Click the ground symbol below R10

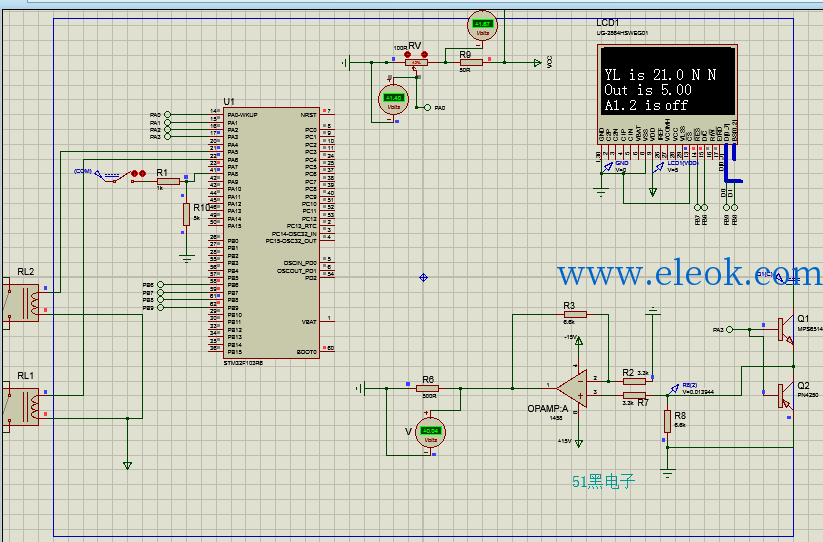(186, 258)
